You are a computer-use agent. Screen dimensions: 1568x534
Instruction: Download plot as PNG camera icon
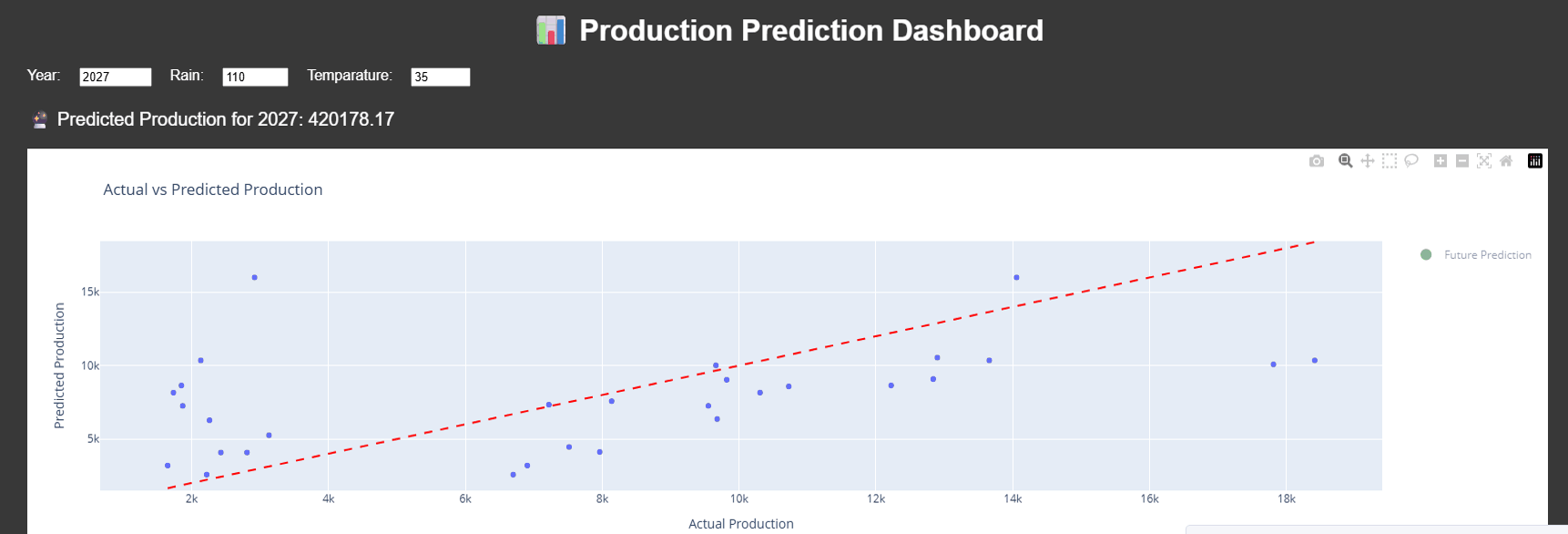point(1317,161)
